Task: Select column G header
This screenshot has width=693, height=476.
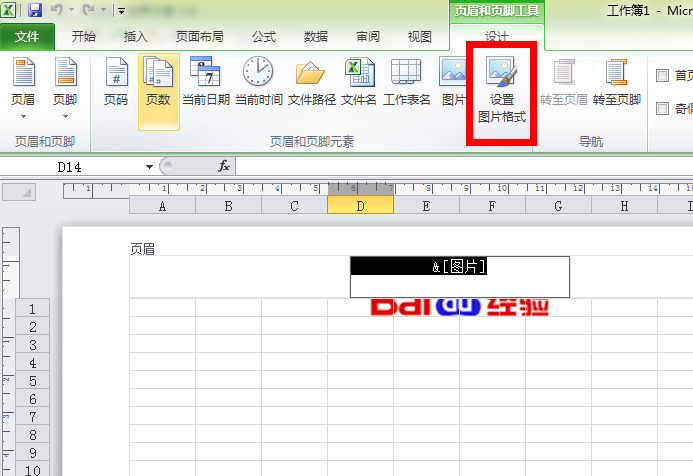Action: pos(558,205)
